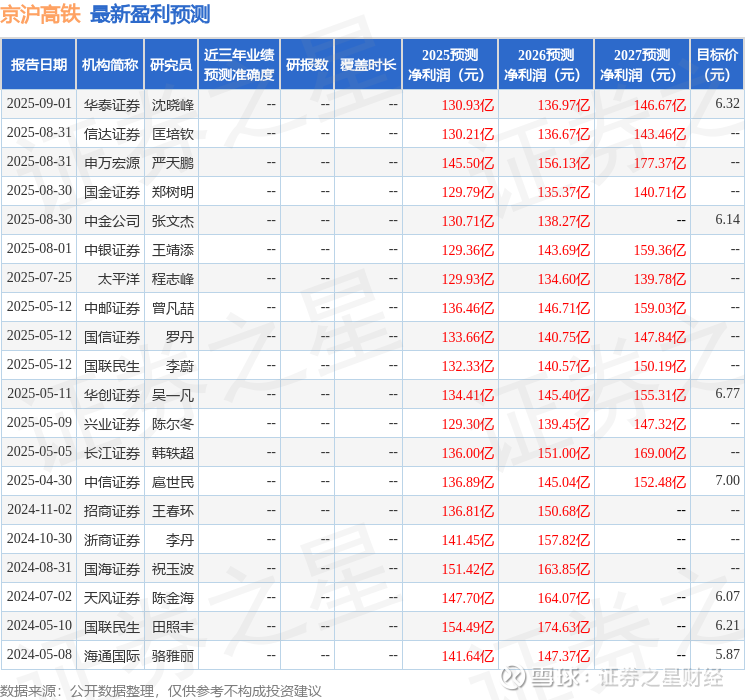Viewport: 745px width, 700px height.
Task: Click target price 5.87
Action: pyautogui.click(x=727, y=654)
